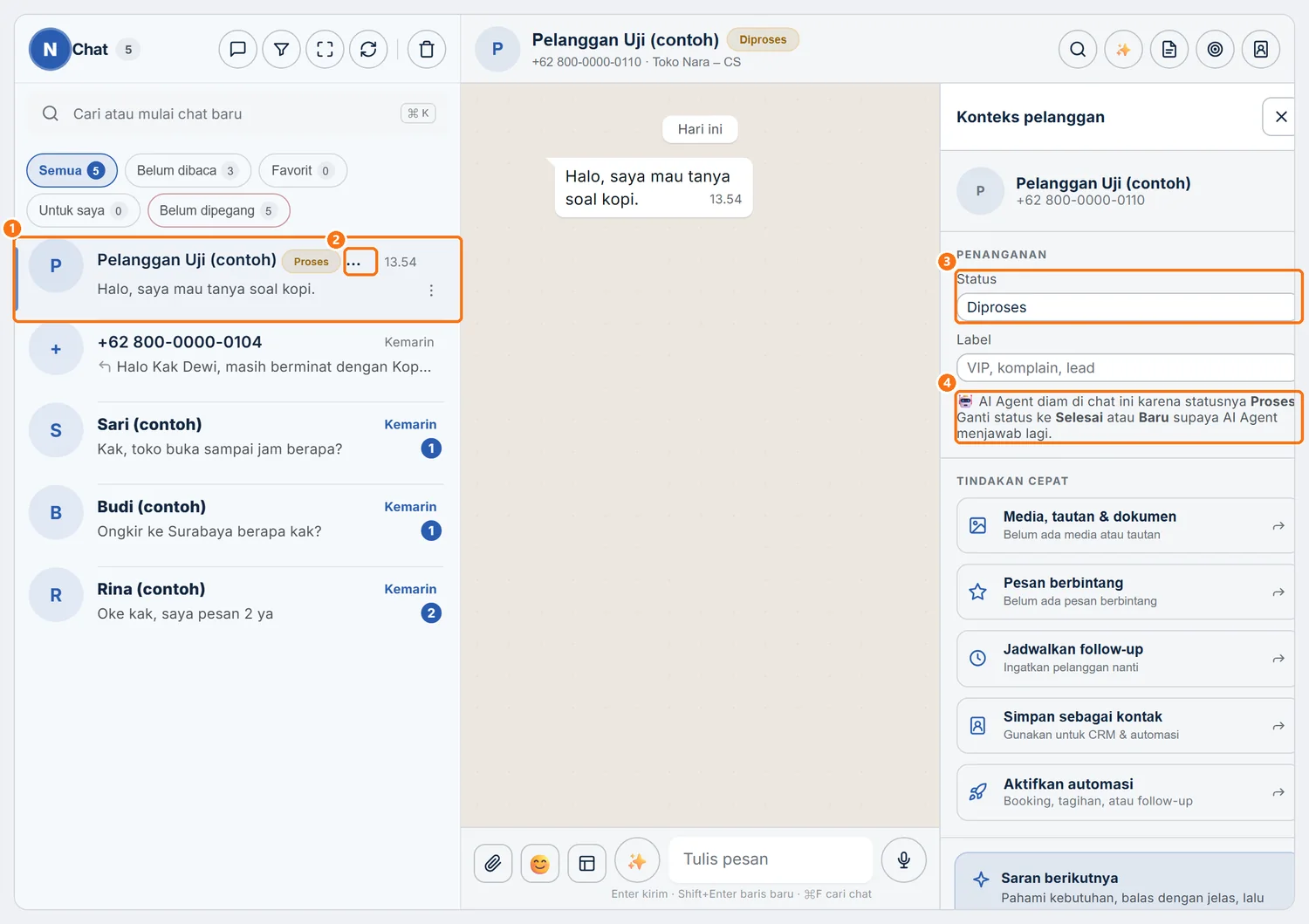Open the message templates icon
The image size is (1309, 924).
[x=587, y=863]
